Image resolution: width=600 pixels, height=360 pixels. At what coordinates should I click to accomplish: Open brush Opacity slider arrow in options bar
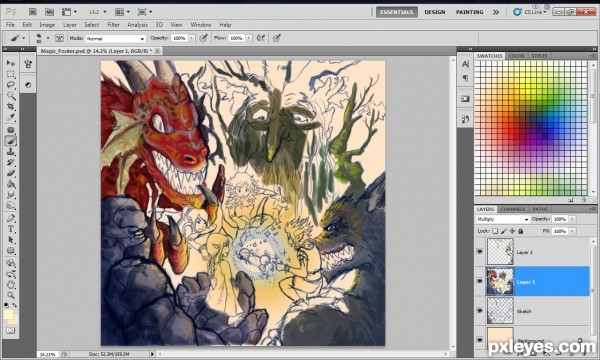192,38
